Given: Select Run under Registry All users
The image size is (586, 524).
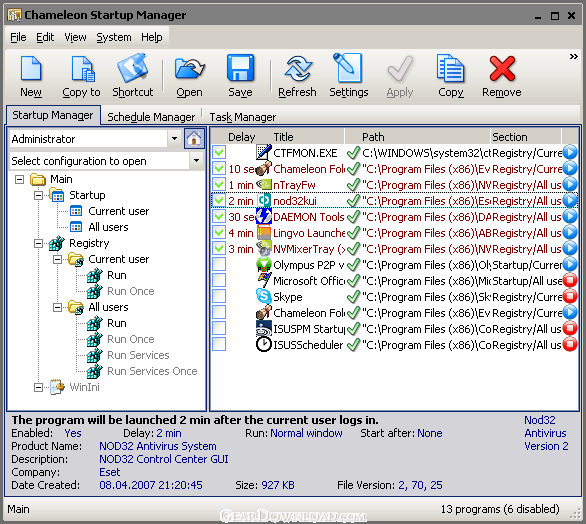Looking at the screenshot, I should 117,323.
